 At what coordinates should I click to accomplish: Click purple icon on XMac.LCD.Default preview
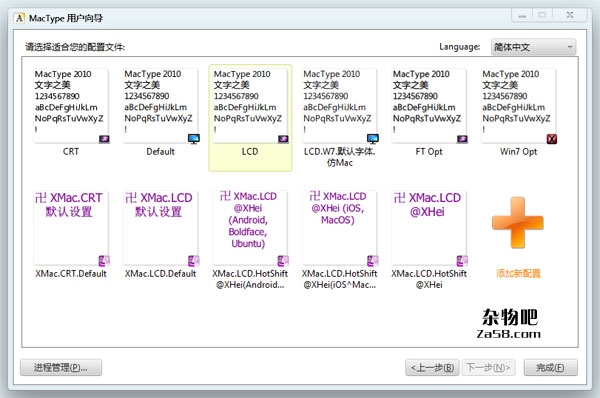(194, 261)
